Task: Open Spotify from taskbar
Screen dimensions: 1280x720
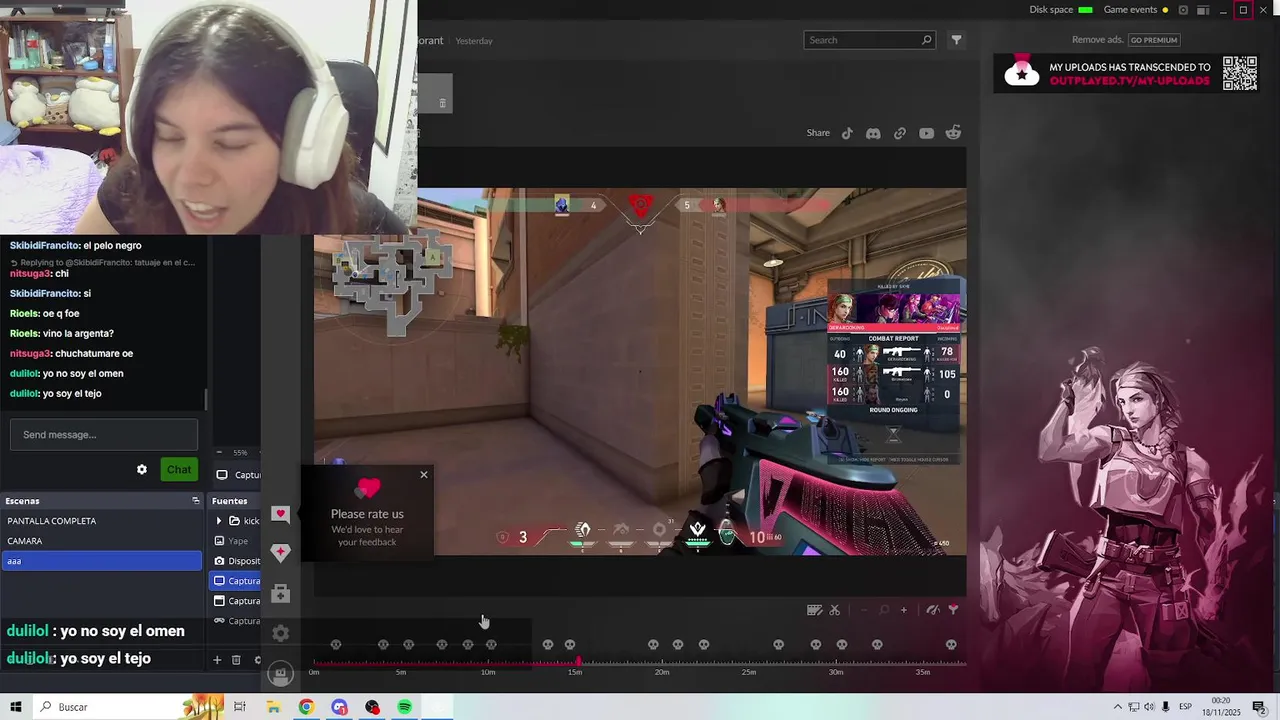Action: pyautogui.click(x=405, y=707)
